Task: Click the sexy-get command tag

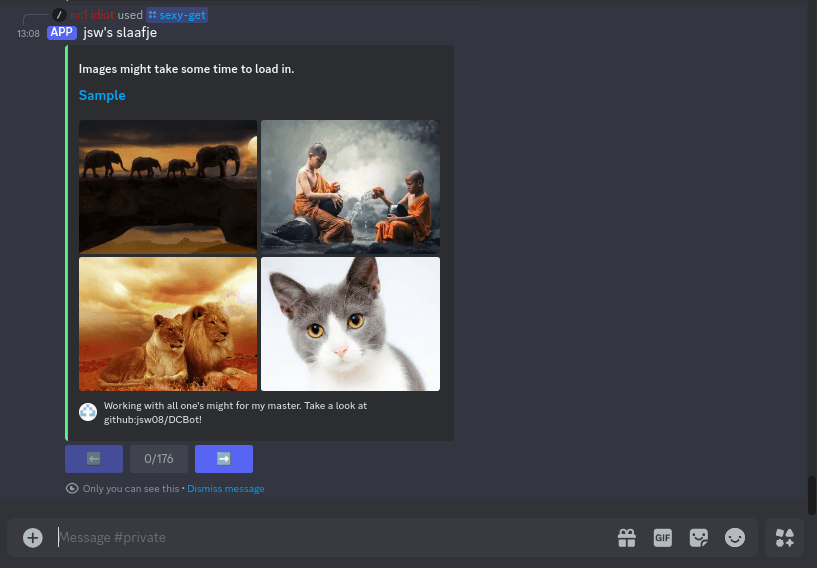Action: (177, 15)
